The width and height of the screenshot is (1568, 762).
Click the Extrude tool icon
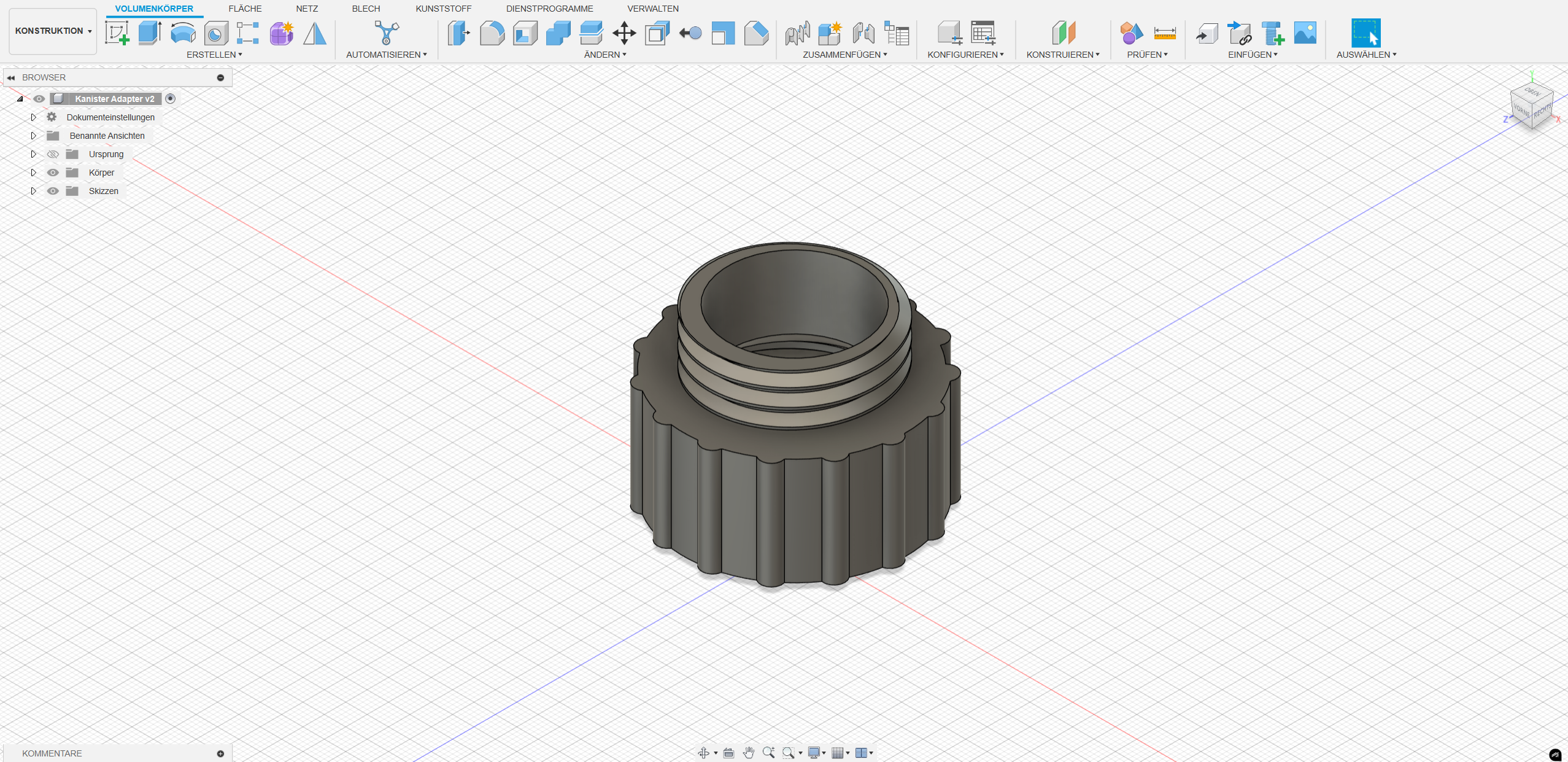[150, 33]
